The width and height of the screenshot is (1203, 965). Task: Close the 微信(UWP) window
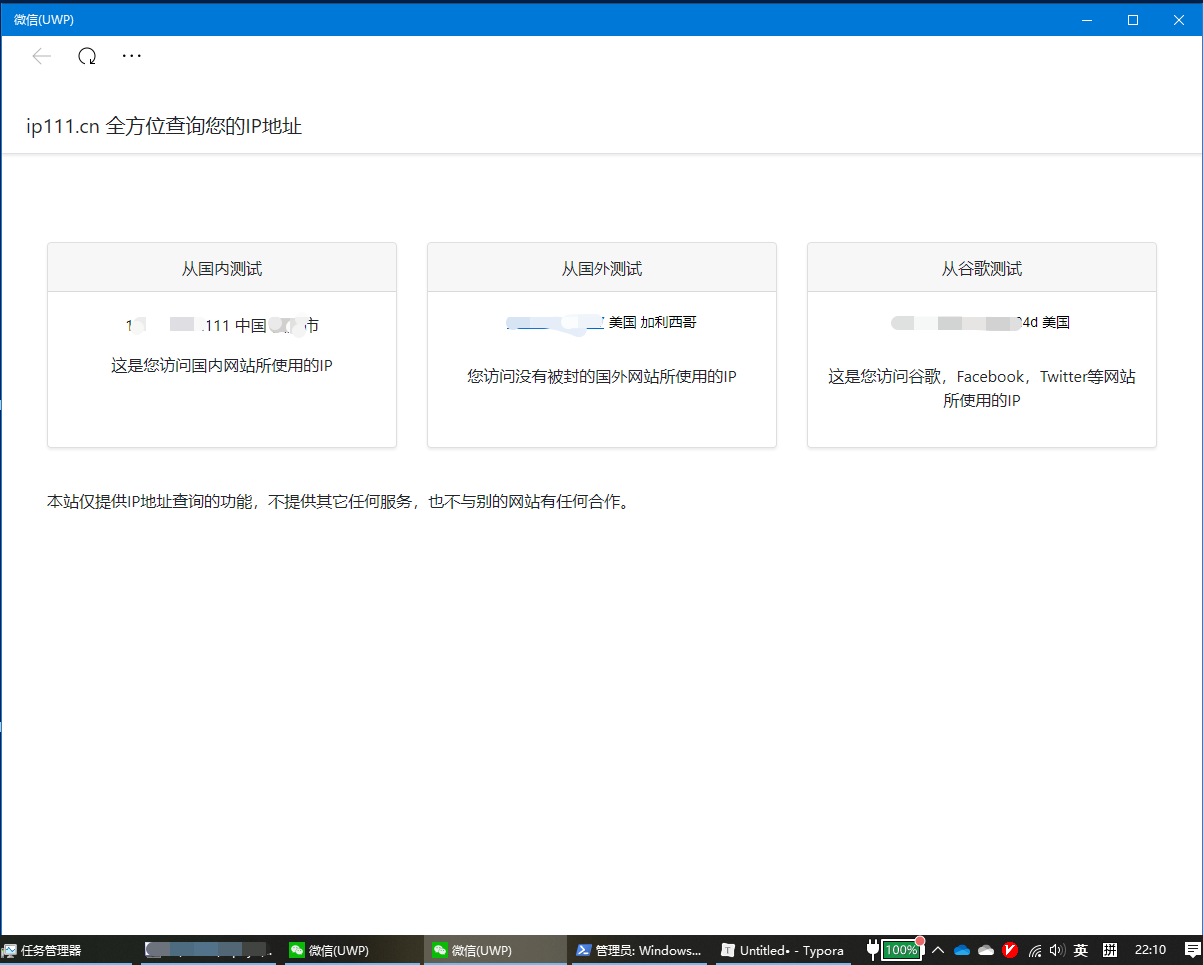pos(1179,19)
